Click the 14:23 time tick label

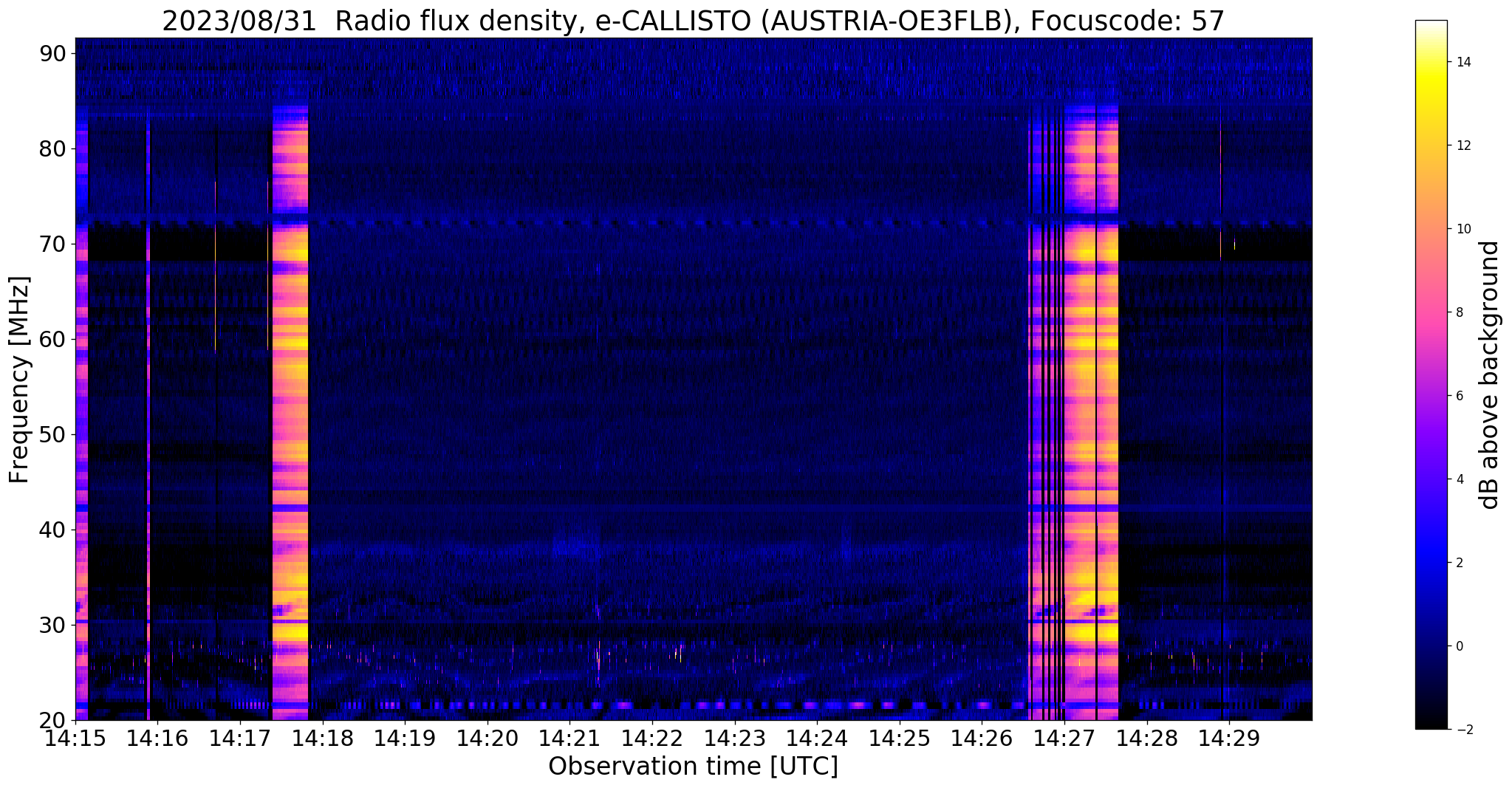735,739
